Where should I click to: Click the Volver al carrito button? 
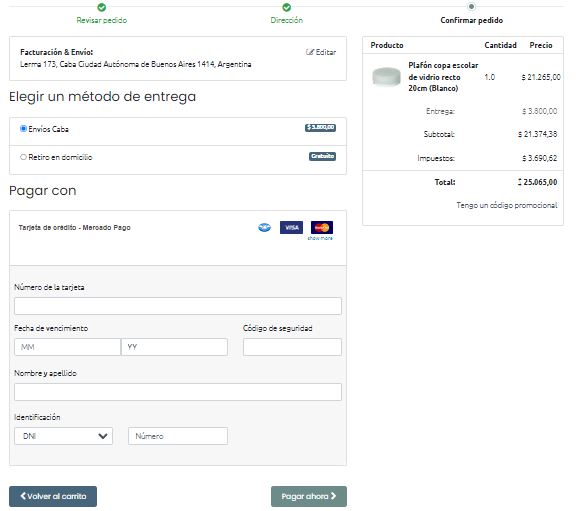coord(53,496)
